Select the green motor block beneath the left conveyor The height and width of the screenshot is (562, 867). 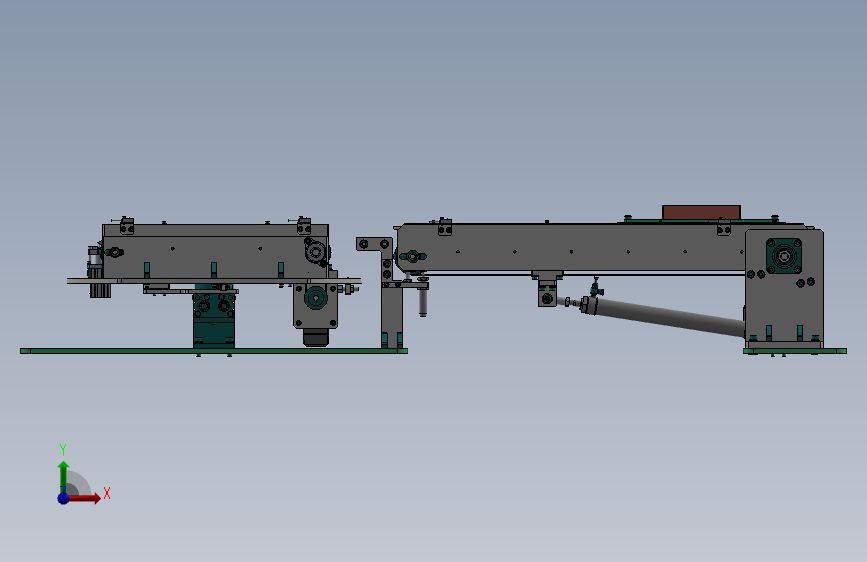pyautogui.click(x=214, y=320)
